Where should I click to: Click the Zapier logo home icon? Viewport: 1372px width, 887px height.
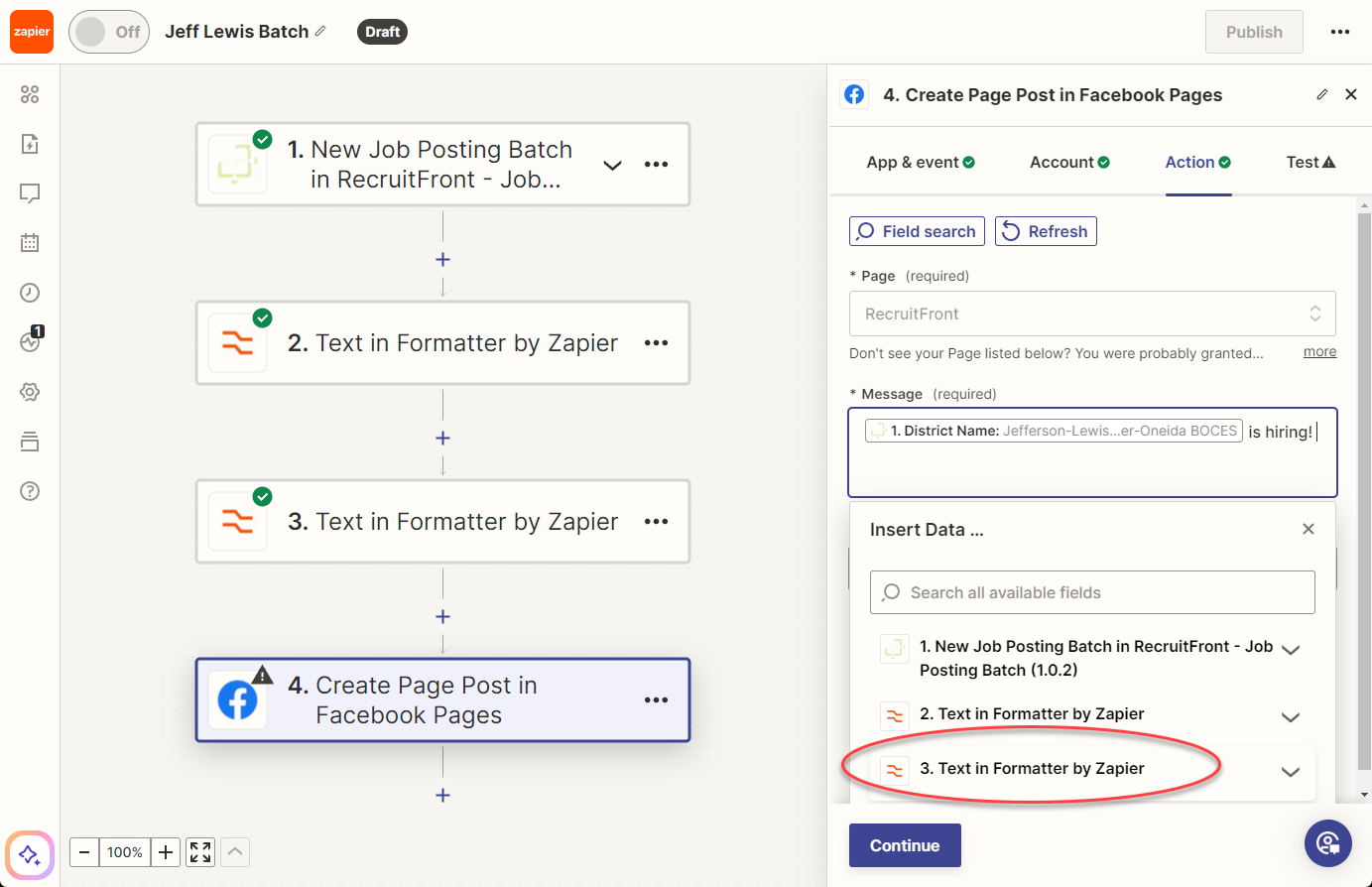[32, 32]
